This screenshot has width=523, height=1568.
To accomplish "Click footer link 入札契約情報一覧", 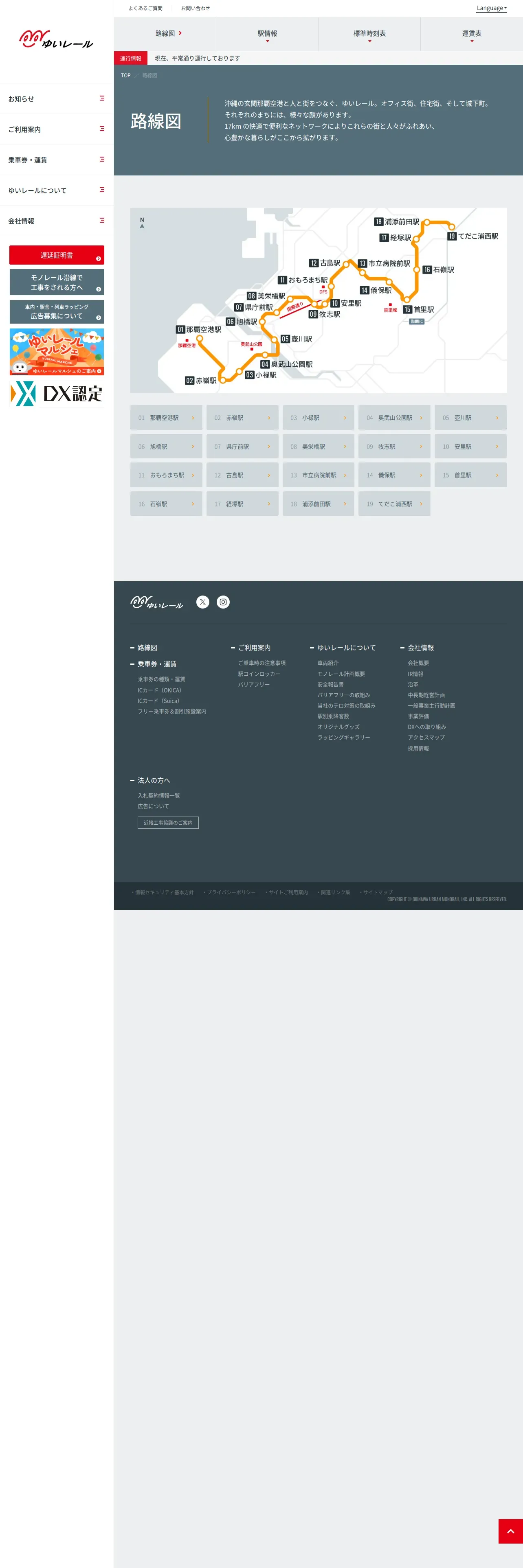I will [158, 795].
